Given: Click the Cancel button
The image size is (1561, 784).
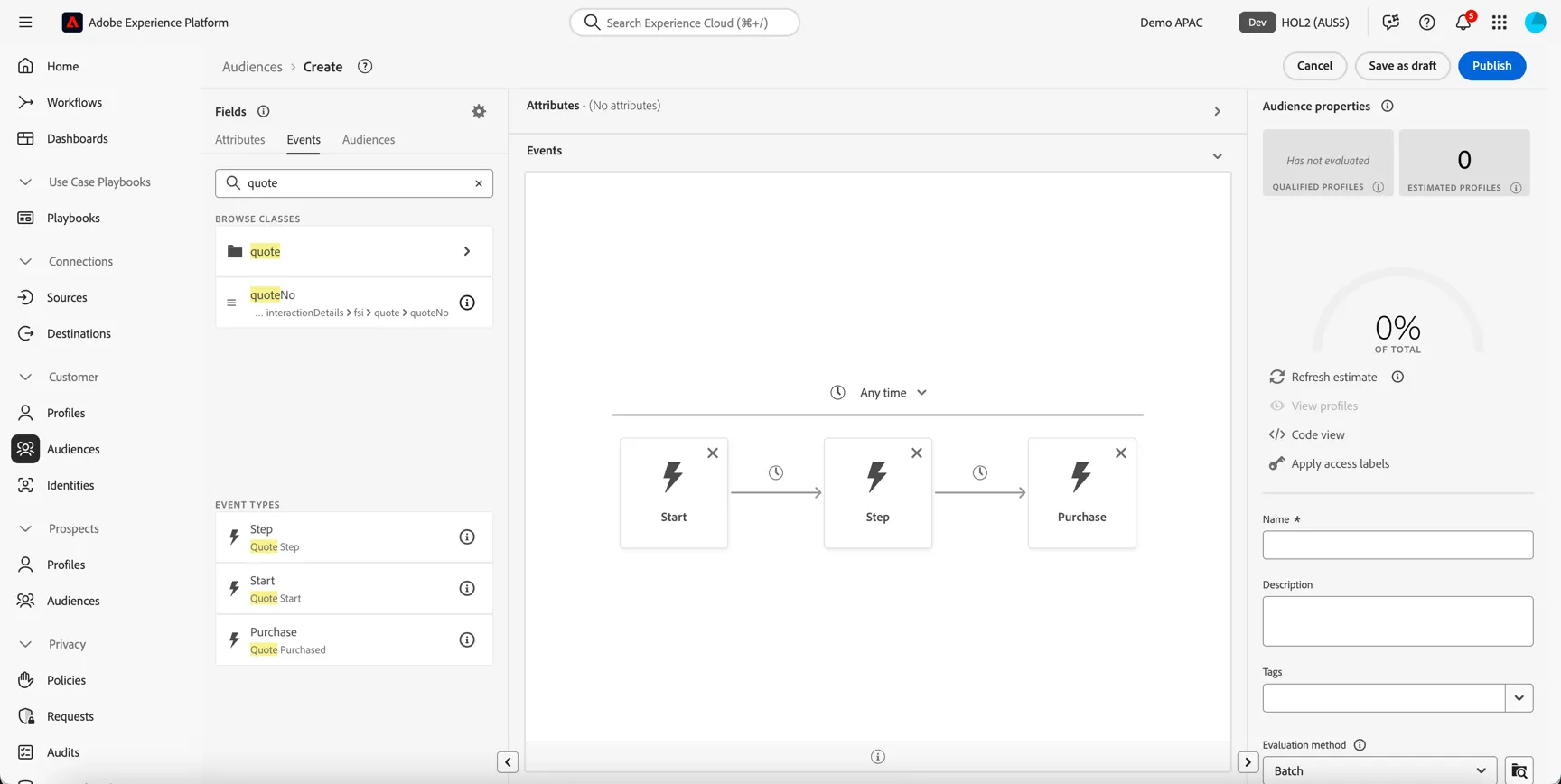Looking at the screenshot, I should tap(1315, 66).
